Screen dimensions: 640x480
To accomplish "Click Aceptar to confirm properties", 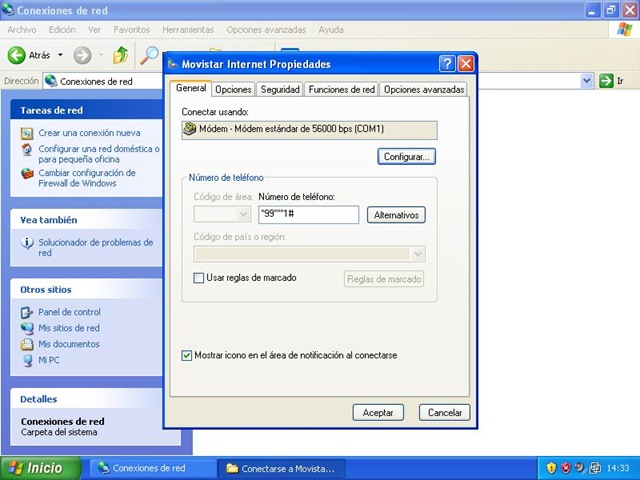I will pos(378,413).
